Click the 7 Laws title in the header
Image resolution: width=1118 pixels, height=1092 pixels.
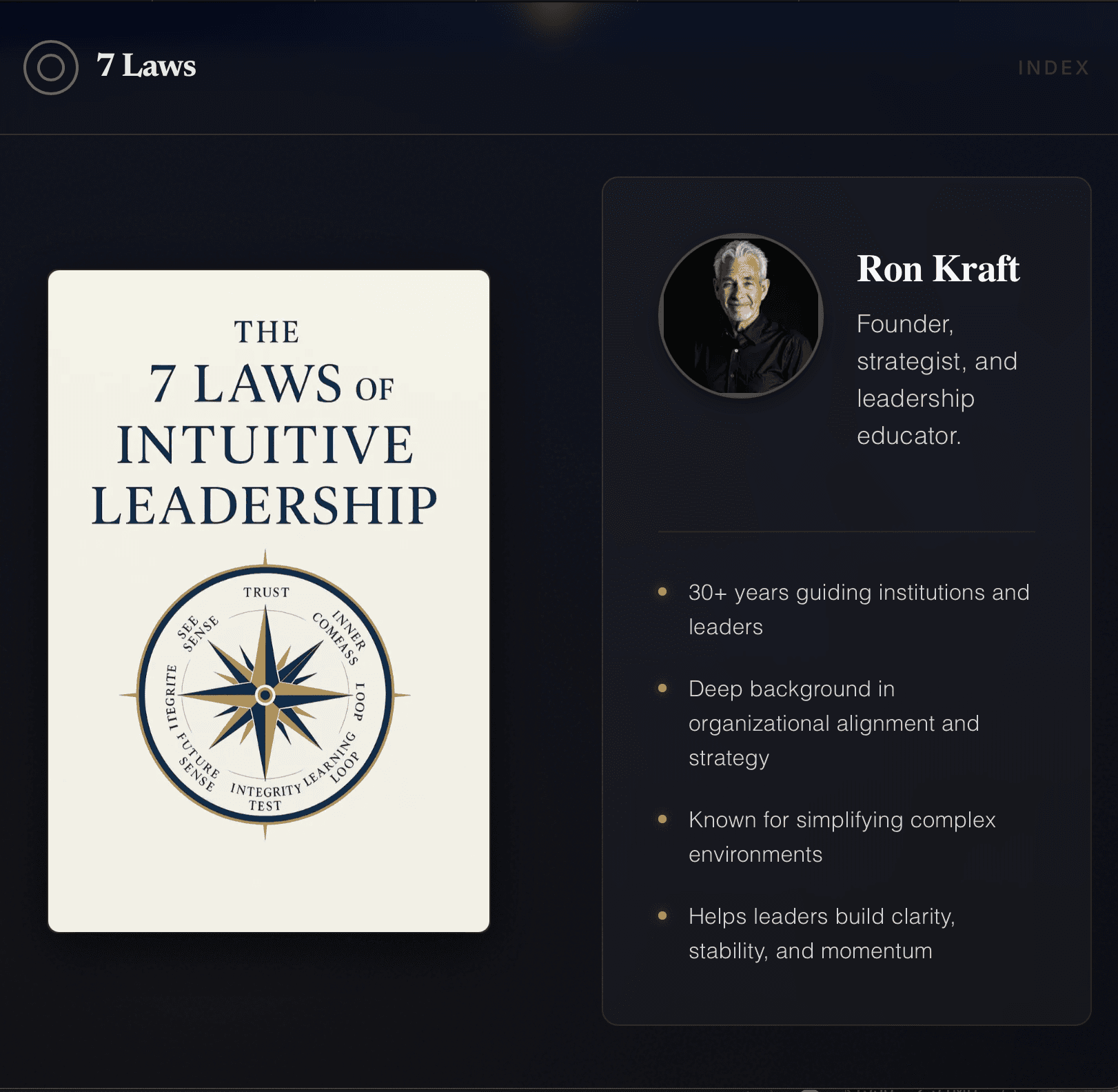coord(146,65)
